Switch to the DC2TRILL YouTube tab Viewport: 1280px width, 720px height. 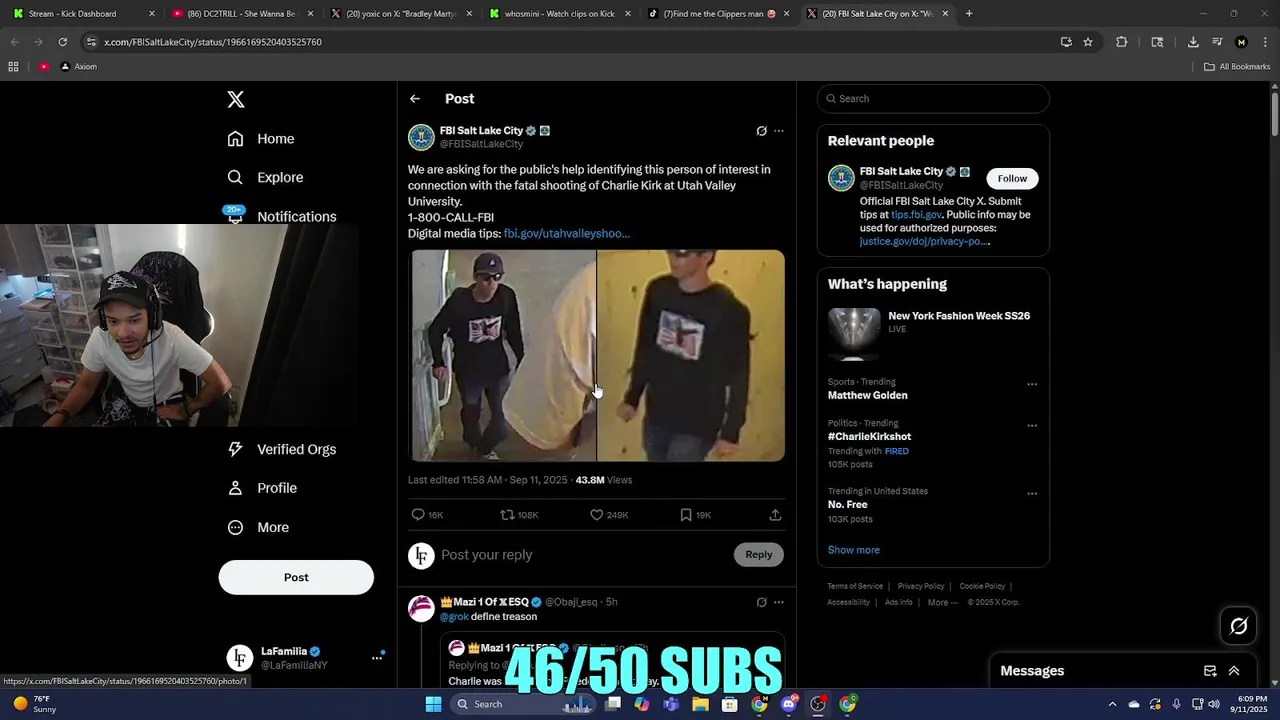[x=243, y=14]
